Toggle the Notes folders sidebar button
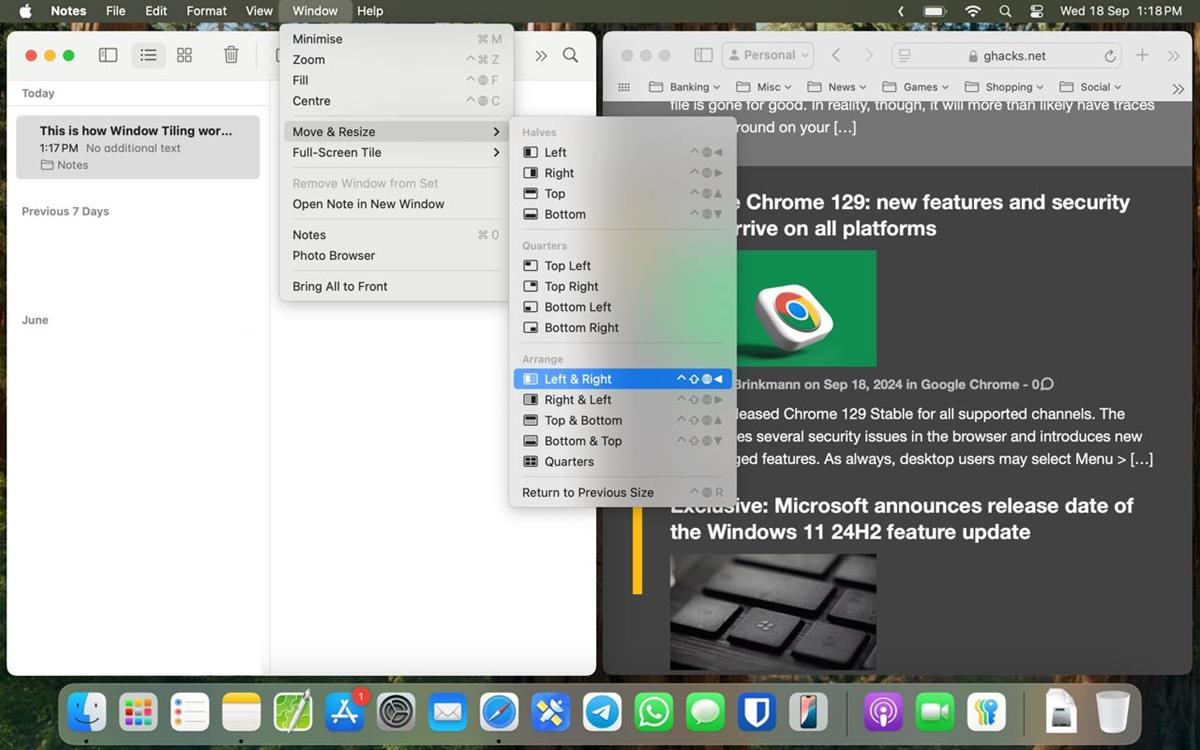Image resolution: width=1200 pixels, height=750 pixels. (108, 55)
